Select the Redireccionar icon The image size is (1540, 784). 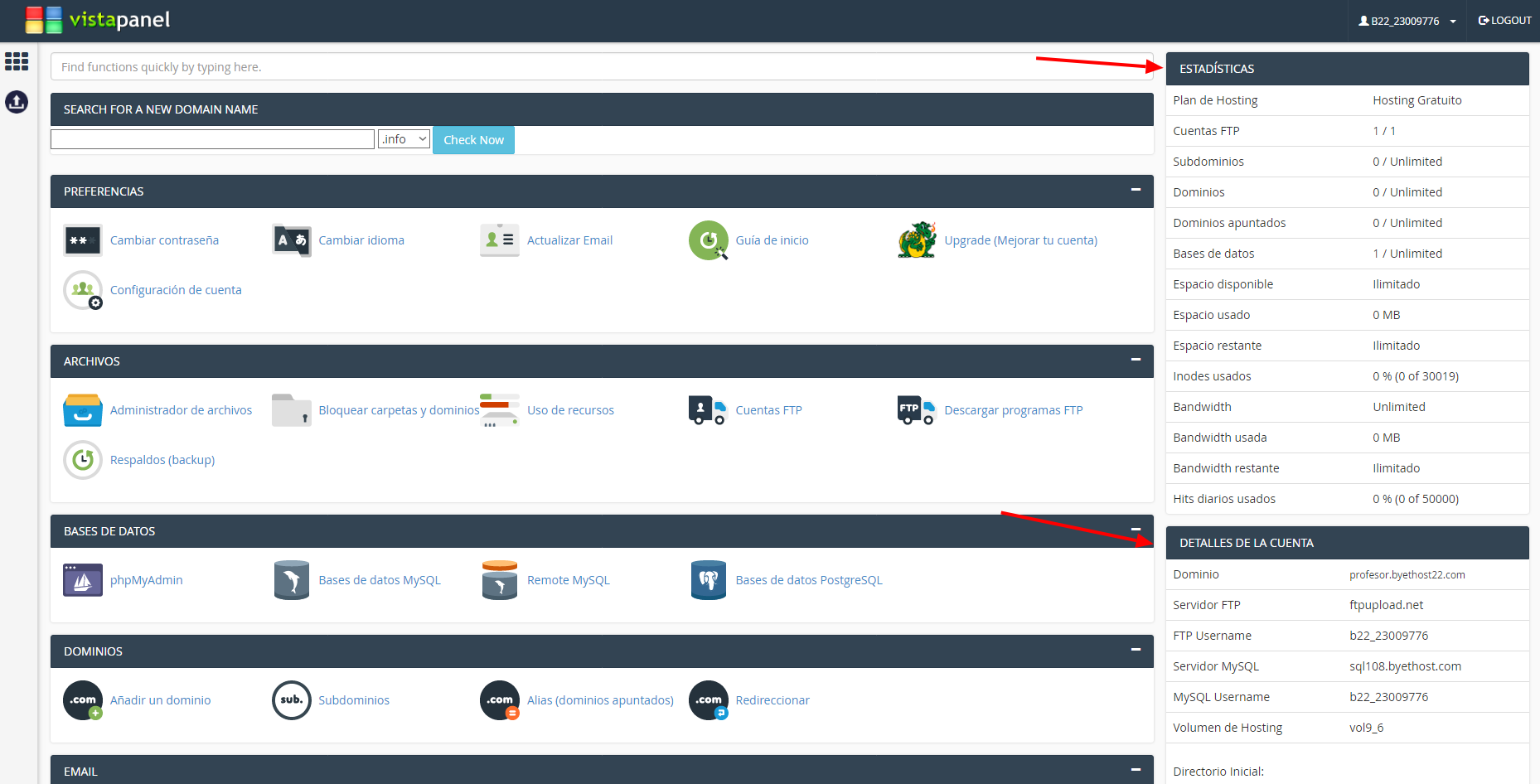point(709,700)
